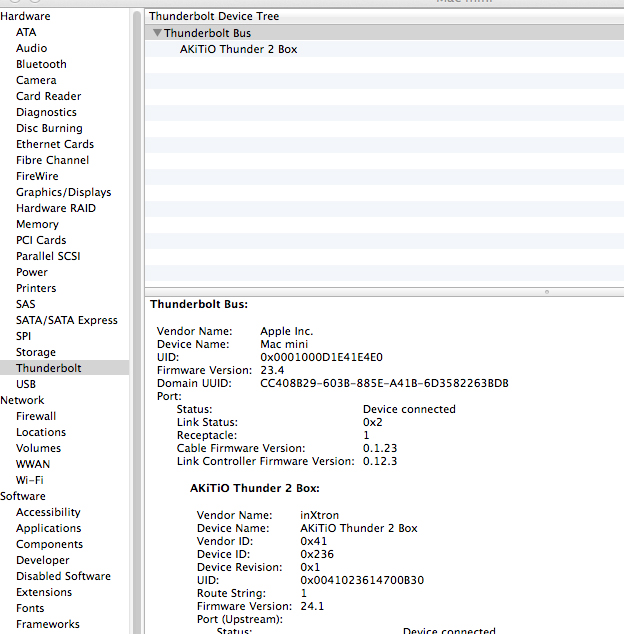Click Link Status value 0x2

[x=372, y=422]
